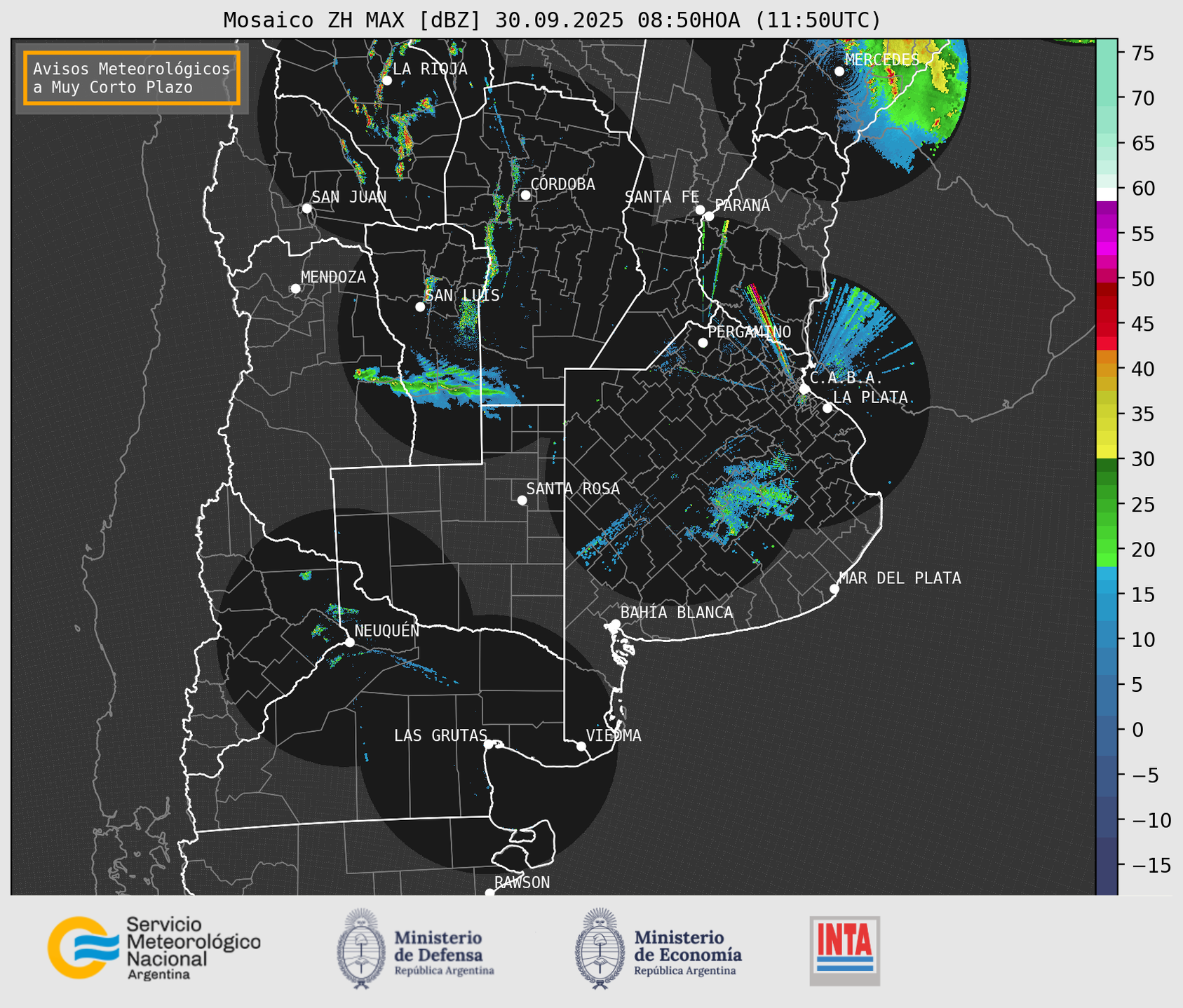Select the C.A.B.A. city marker

tap(804, 389)
